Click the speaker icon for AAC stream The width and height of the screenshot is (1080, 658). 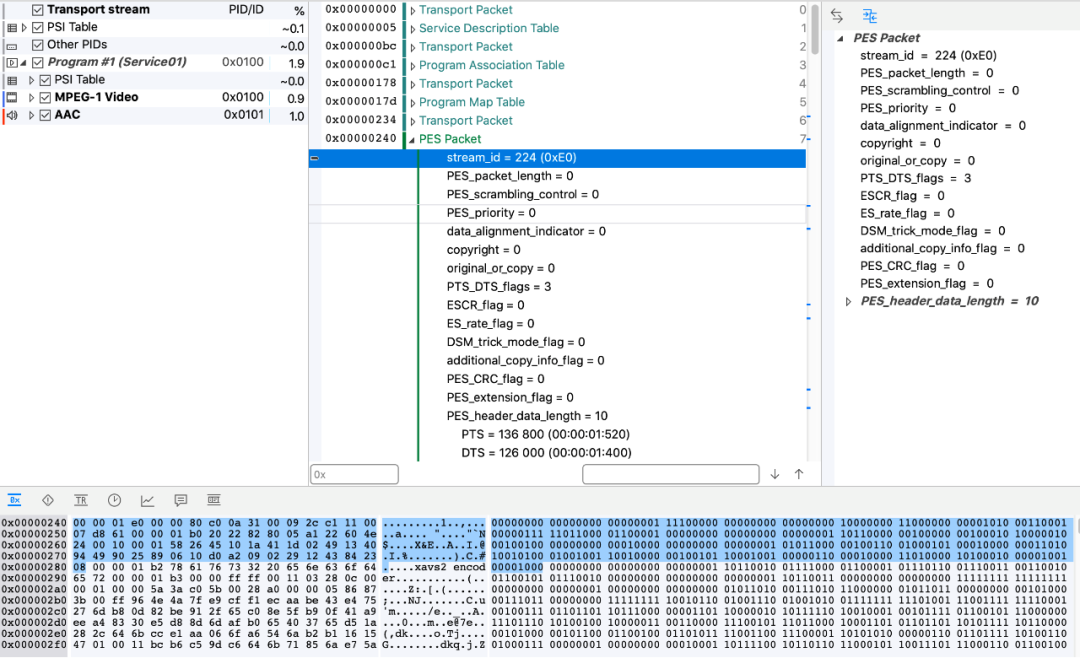tap(12, 116)
